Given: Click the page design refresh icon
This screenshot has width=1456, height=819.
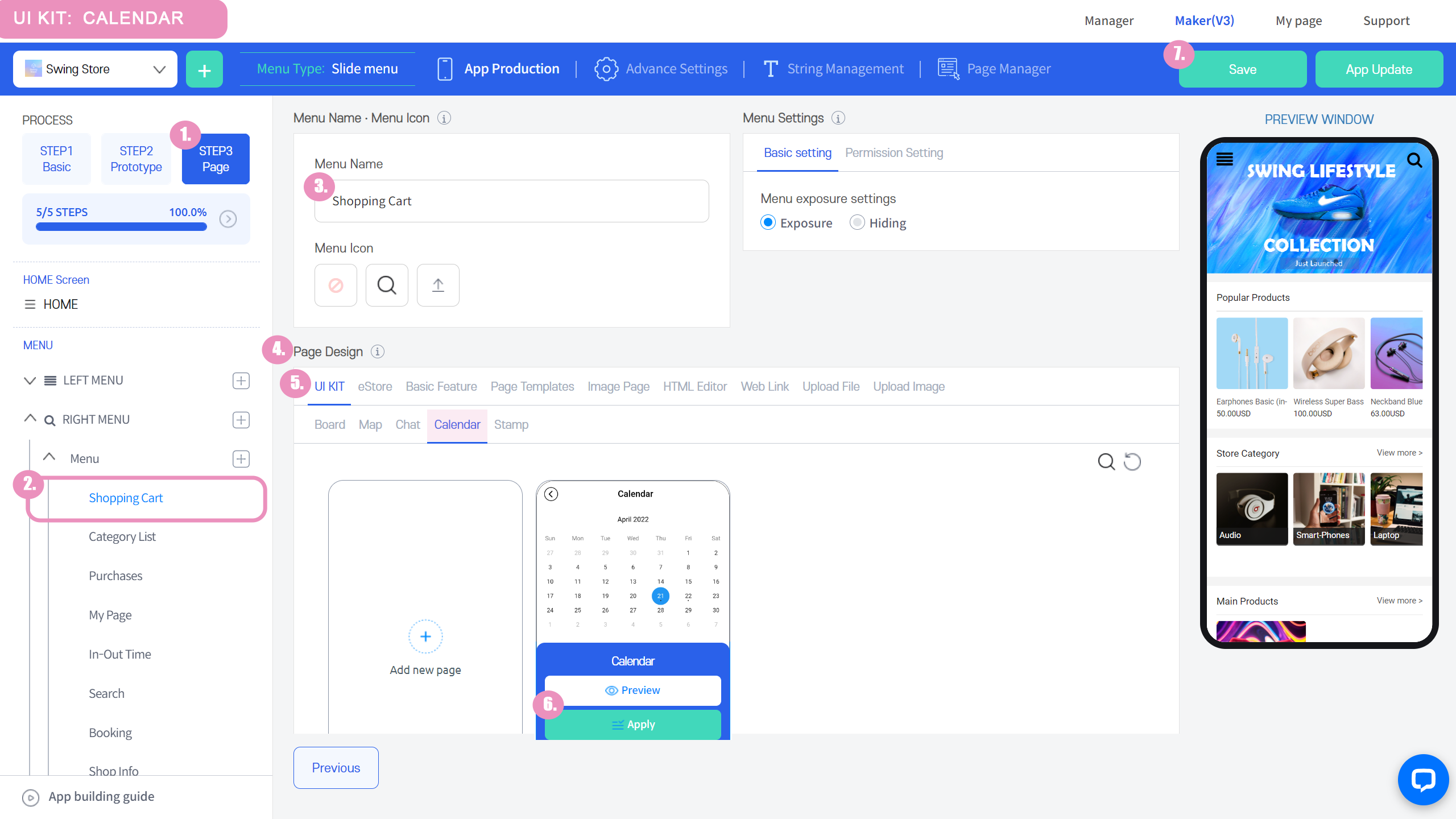Looking at the screenshot, I should tap(1132, 462).
